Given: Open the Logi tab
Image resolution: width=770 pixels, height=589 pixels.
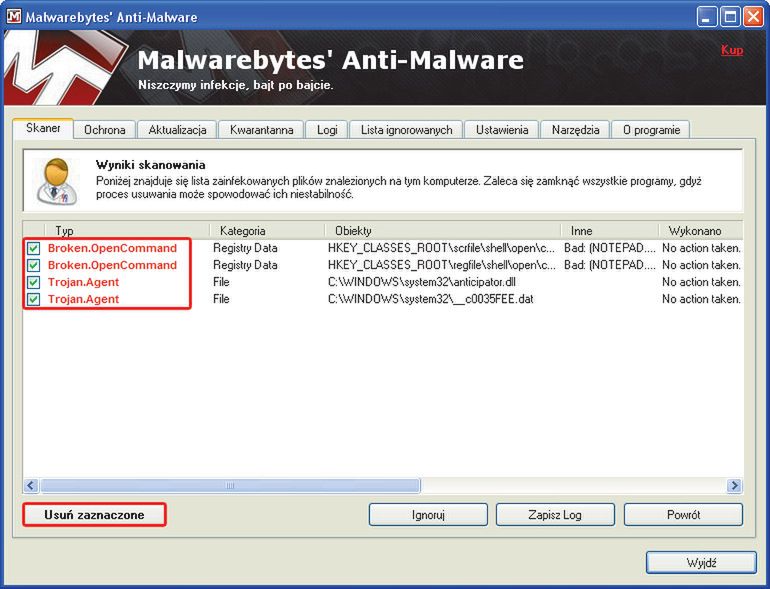Looking at the screenshot, I should 327,130.
